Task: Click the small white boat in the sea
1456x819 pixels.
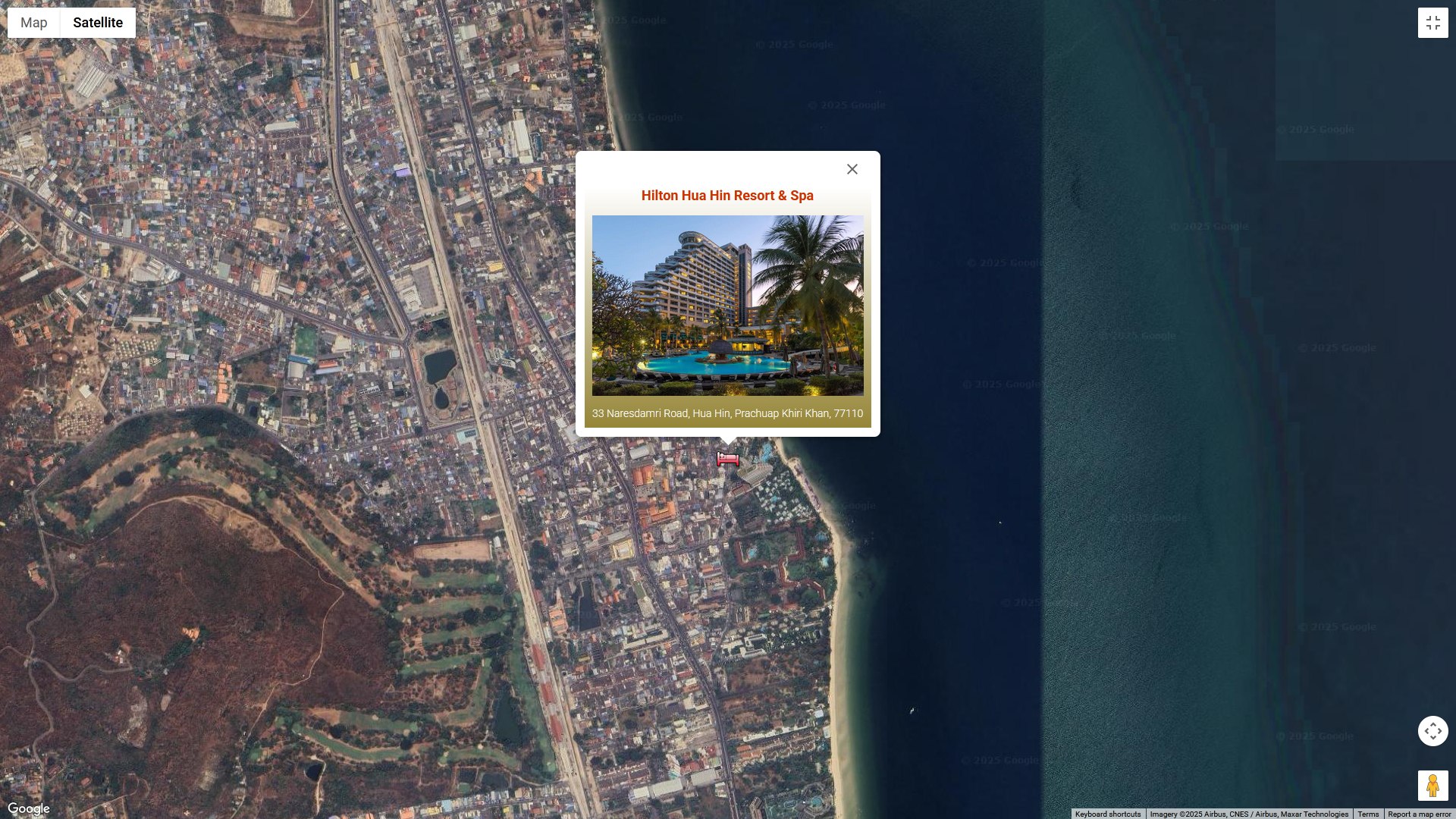Action: (912, 711)
